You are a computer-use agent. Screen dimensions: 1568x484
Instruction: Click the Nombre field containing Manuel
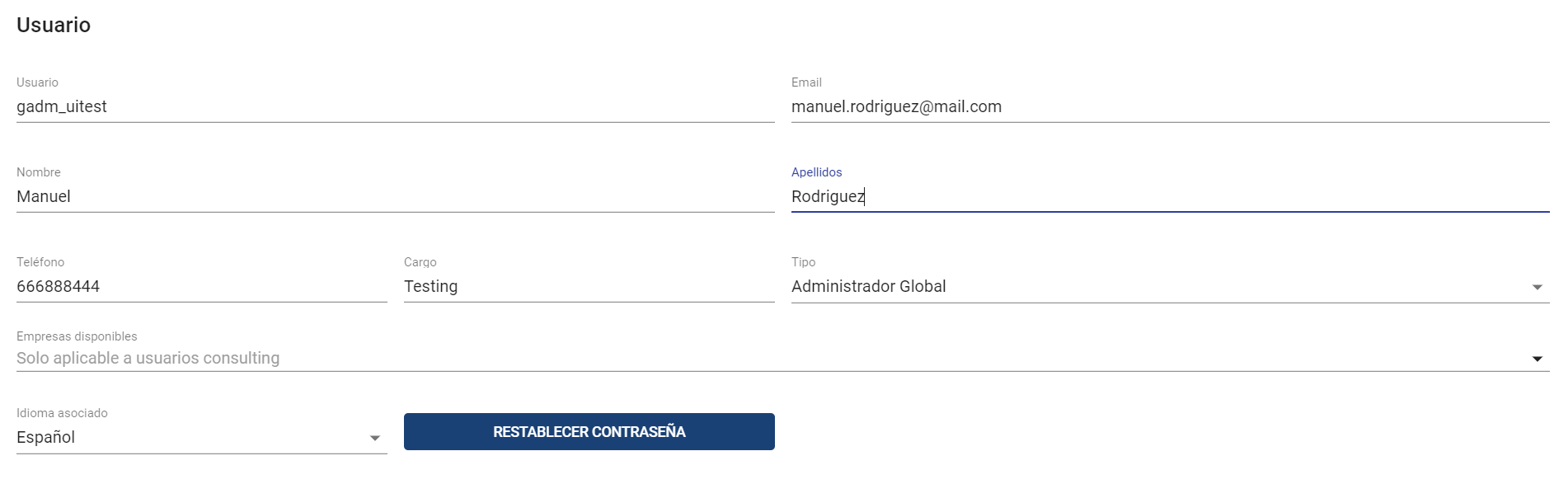point(395,197)
